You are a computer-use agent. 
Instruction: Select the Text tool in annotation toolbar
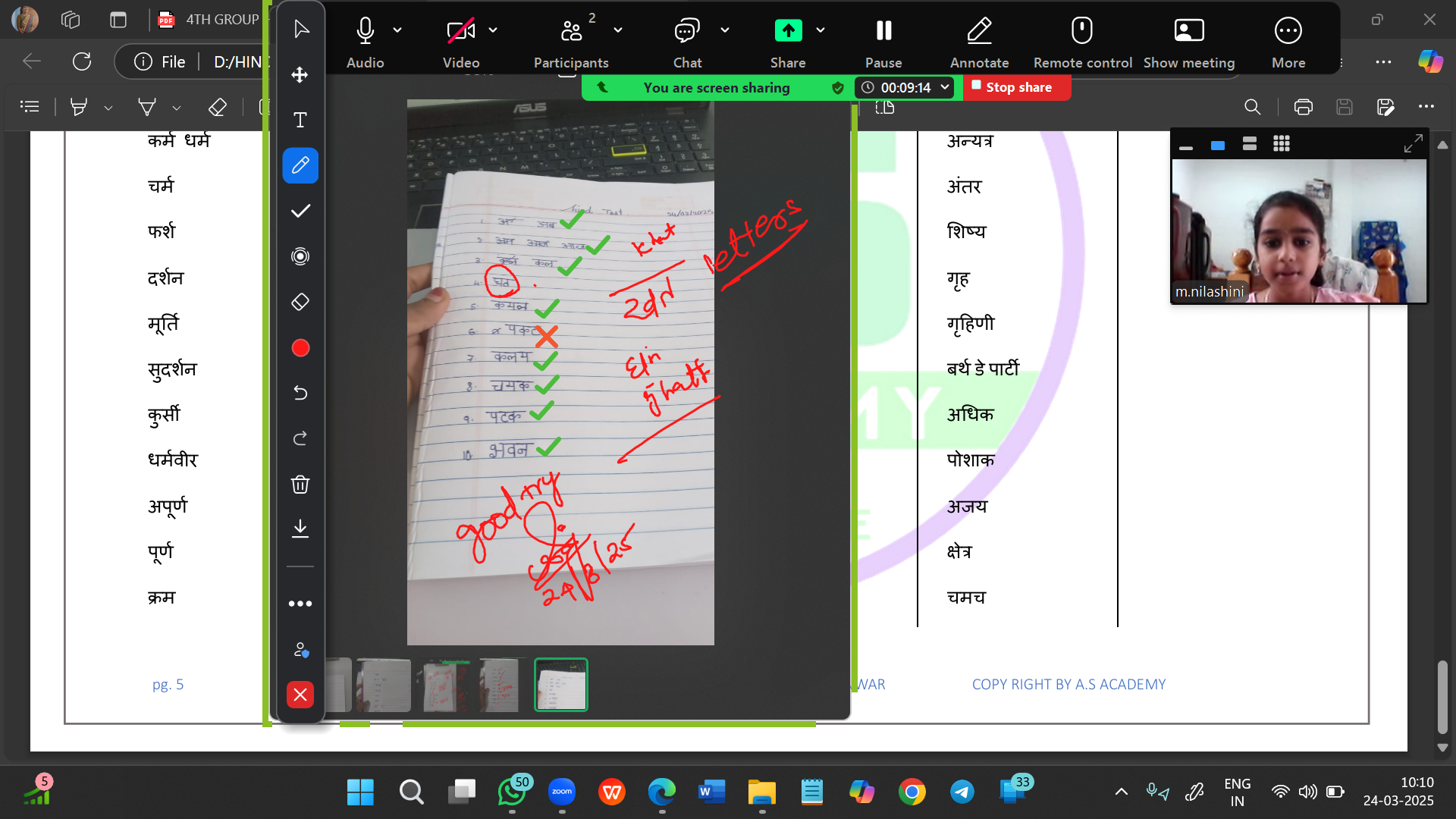coord(300,120)
